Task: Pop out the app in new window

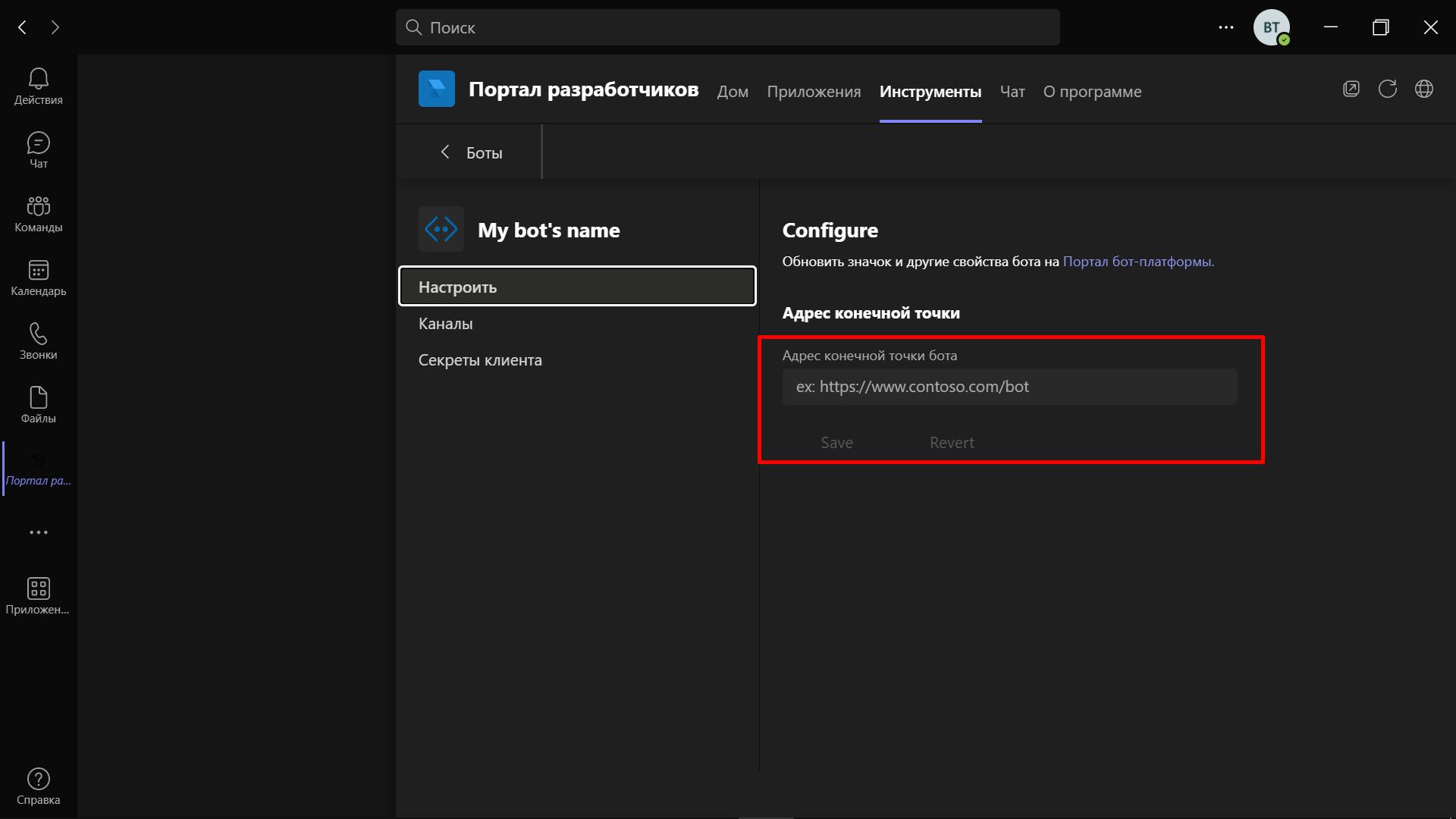Action: [x=1351, y=89]
